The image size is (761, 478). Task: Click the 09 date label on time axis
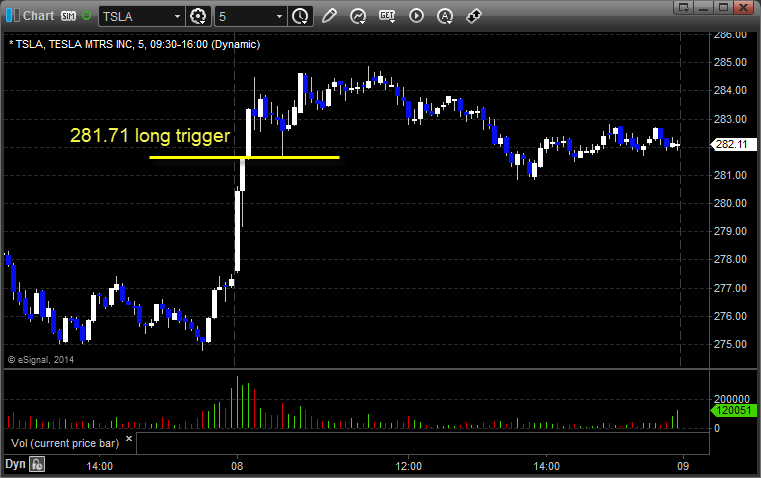(x=683, y=466)
